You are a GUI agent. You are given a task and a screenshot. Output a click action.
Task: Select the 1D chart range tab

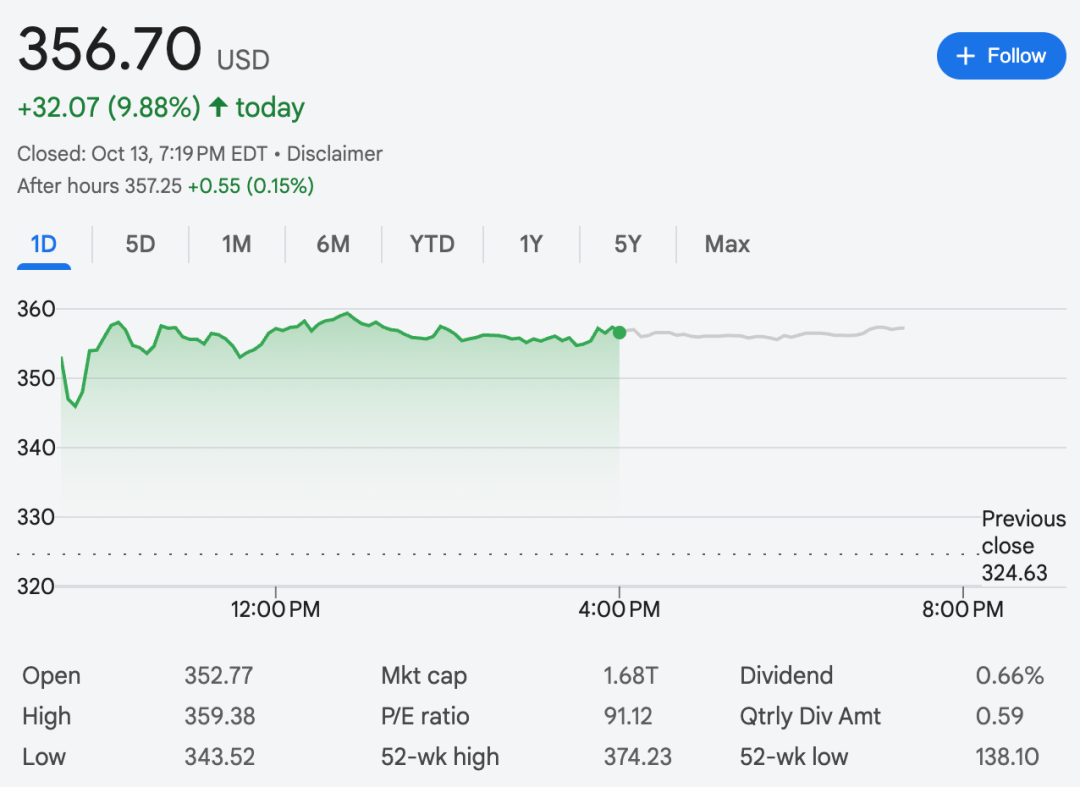click(44, 244)
